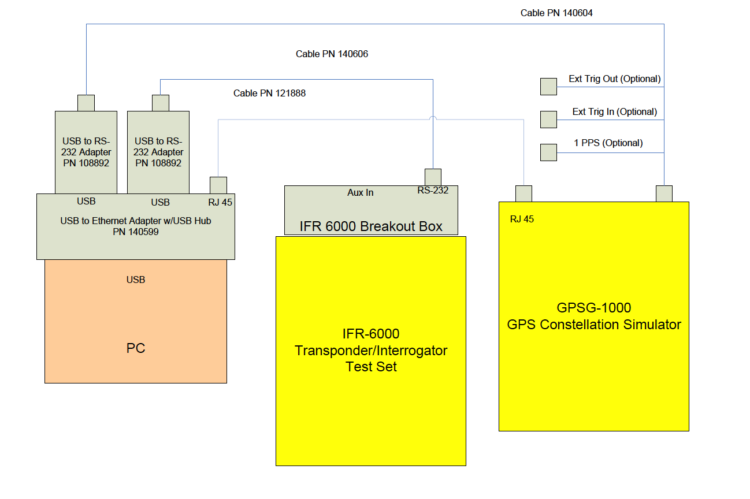Click the '1 PPS (Optional)' text
Screen dimensions: 750x499
pyautogui.click(x=608, y=143)
